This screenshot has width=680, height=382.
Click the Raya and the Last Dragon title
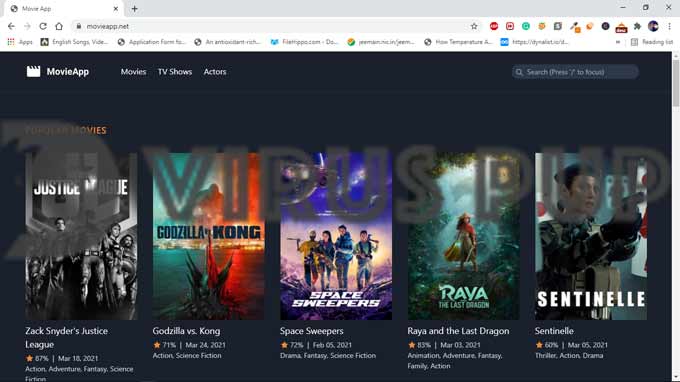[x=458, y=331]
